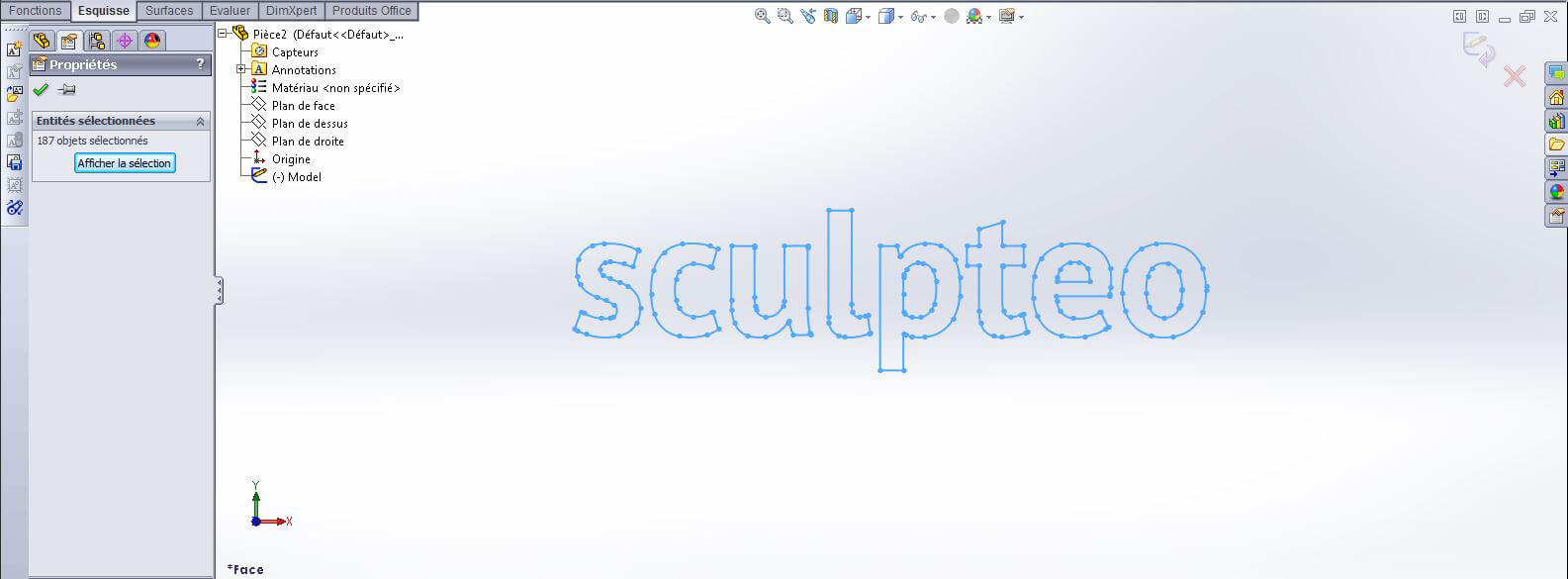Open Appearances and Scenes task pane tab
Screen dimensions: 1568x579
coord(1556,192)
